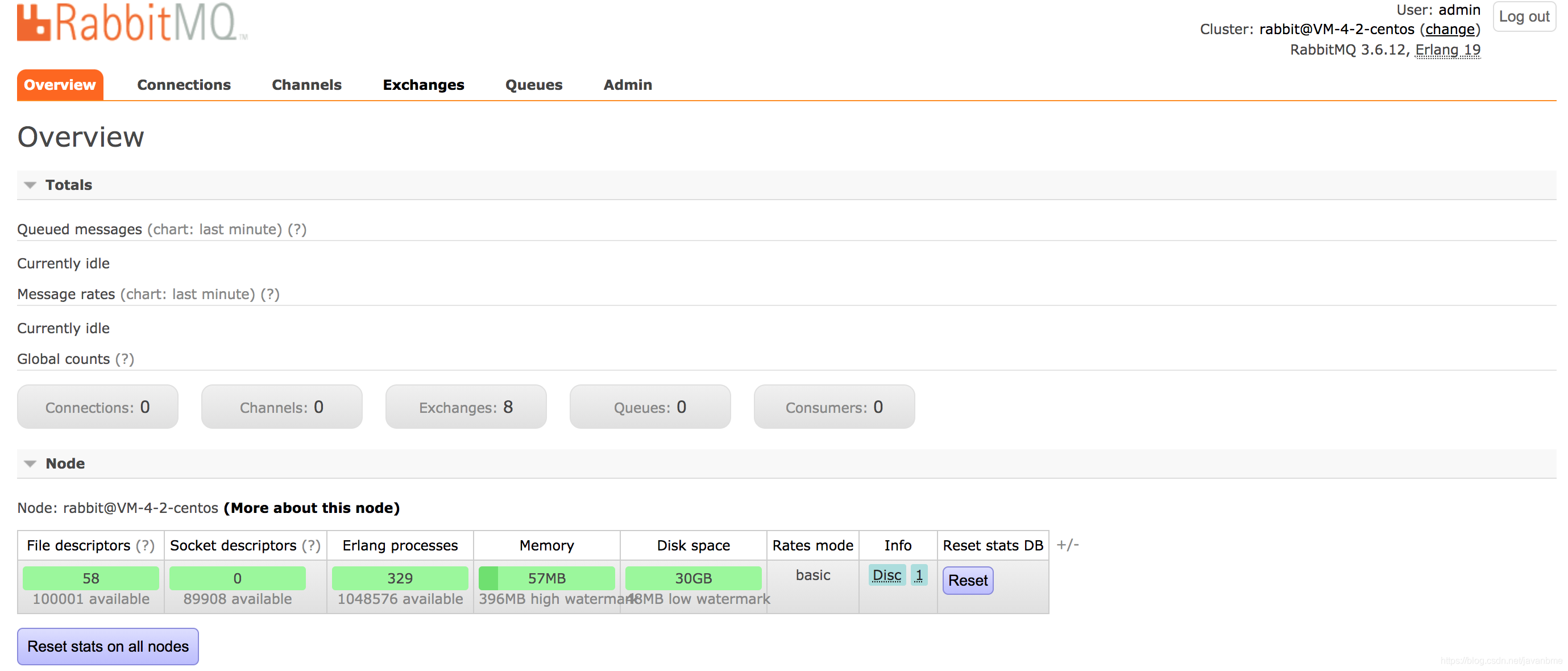Viewport: 1568px width, 671px height.
Task: Open help for Global counts (?)
Action: click(x=125, y=359)
